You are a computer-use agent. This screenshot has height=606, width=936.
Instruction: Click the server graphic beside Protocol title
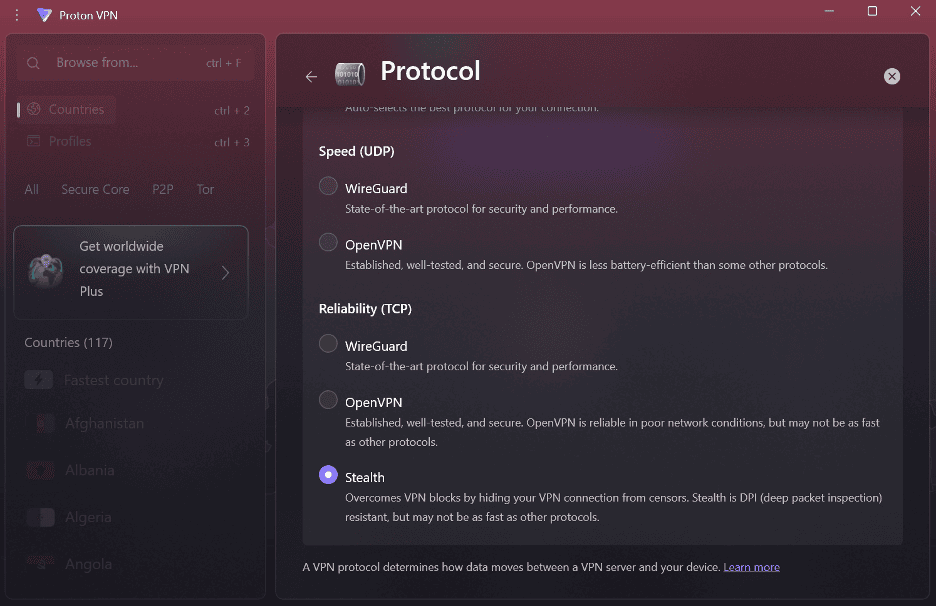coord(349,74)
